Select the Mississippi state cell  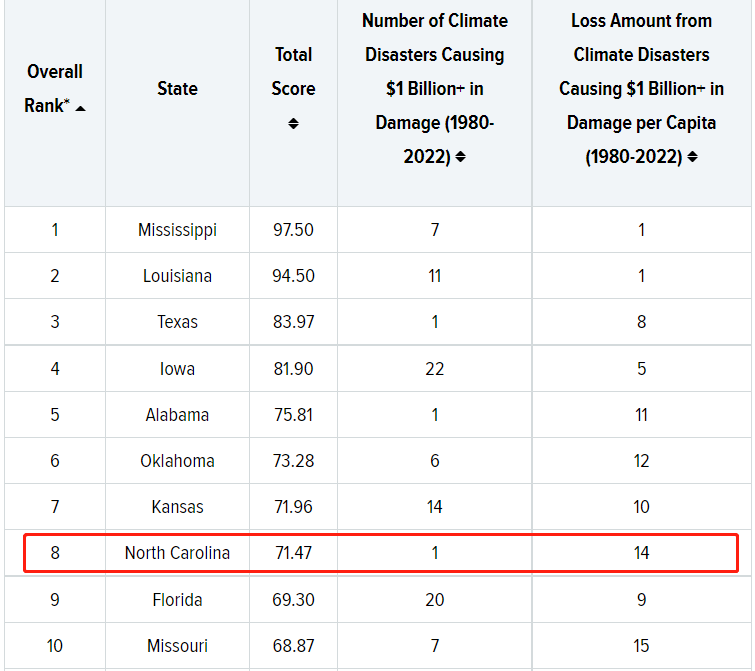click(x=177, y=230)
